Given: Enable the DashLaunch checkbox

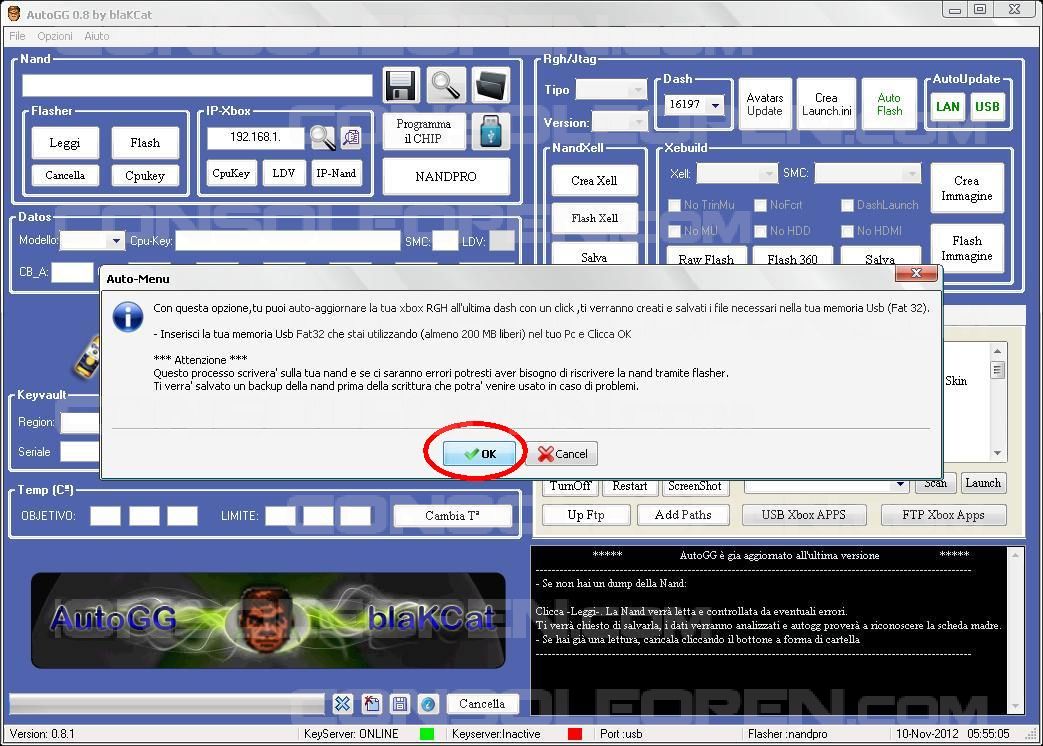Looking at the screenshot, I should (x=847, y=205).
